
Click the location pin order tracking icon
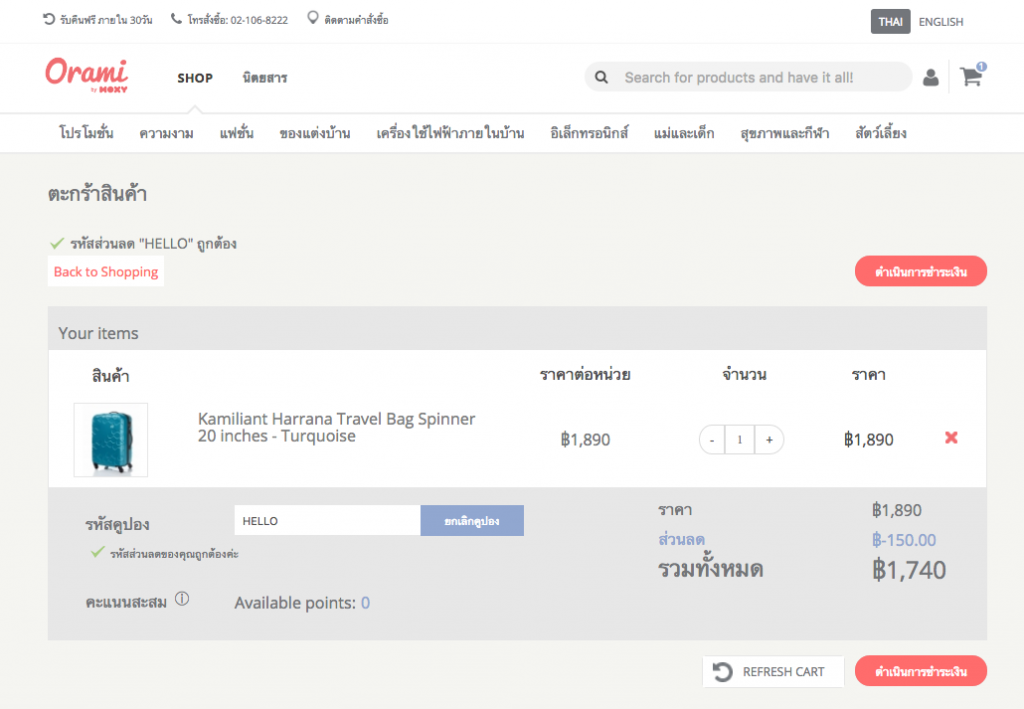pyautogui.click(x=312, y=19)
